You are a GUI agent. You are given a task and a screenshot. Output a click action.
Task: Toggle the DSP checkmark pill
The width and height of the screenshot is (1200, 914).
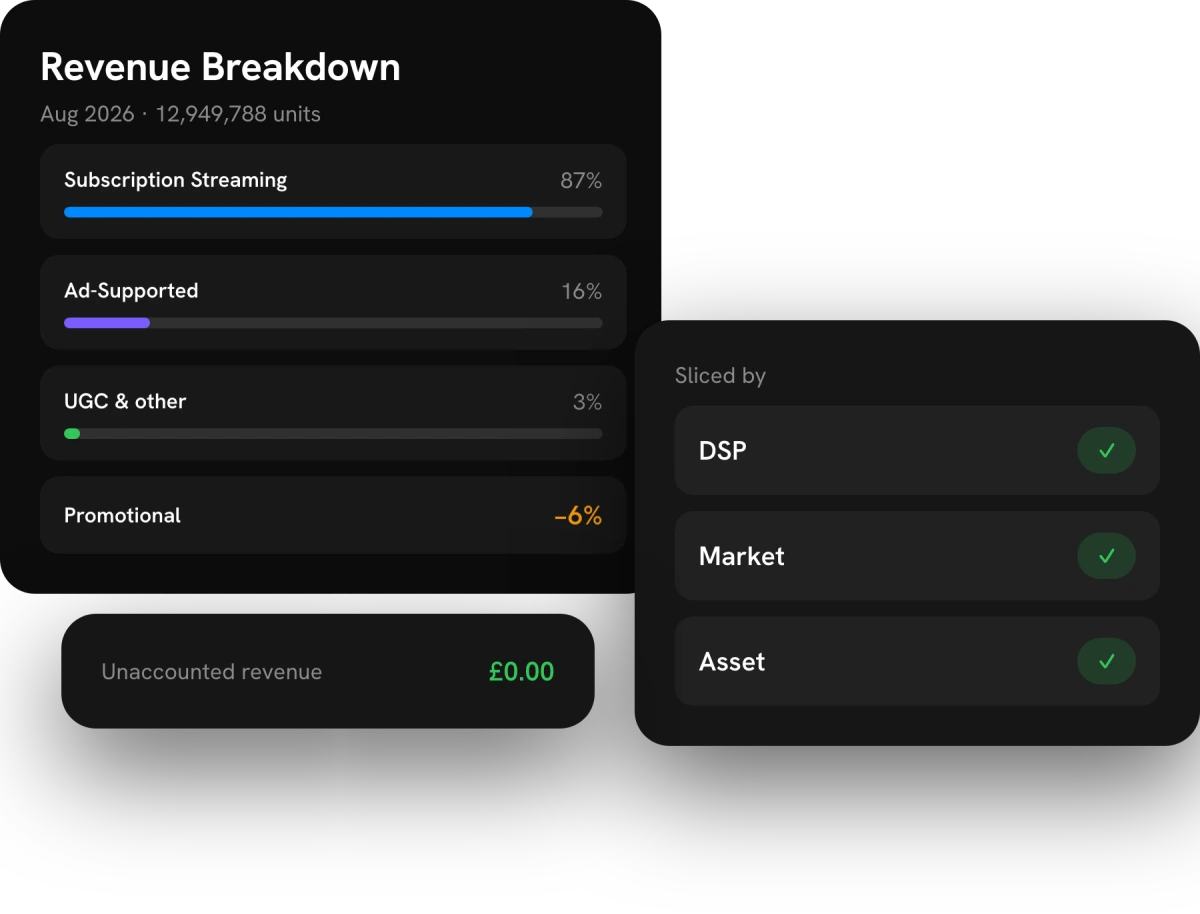1106,451
